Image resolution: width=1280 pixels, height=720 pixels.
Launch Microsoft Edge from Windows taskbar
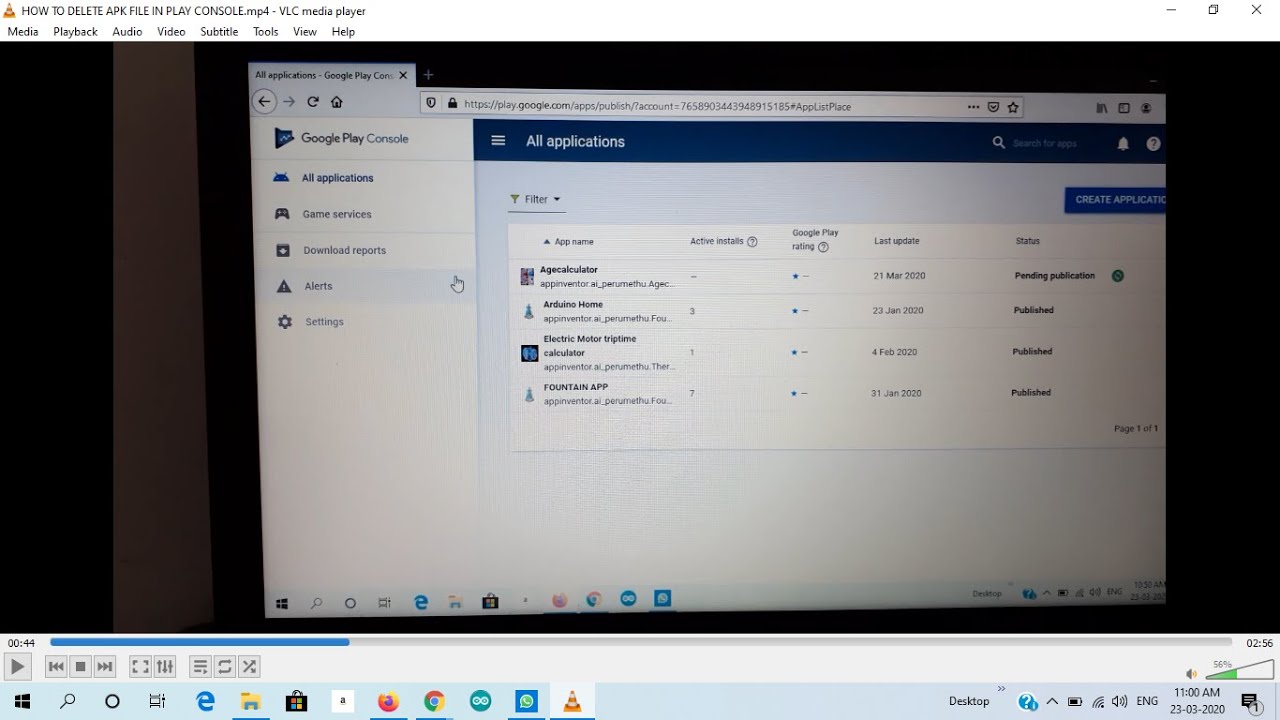pos(205,701)
